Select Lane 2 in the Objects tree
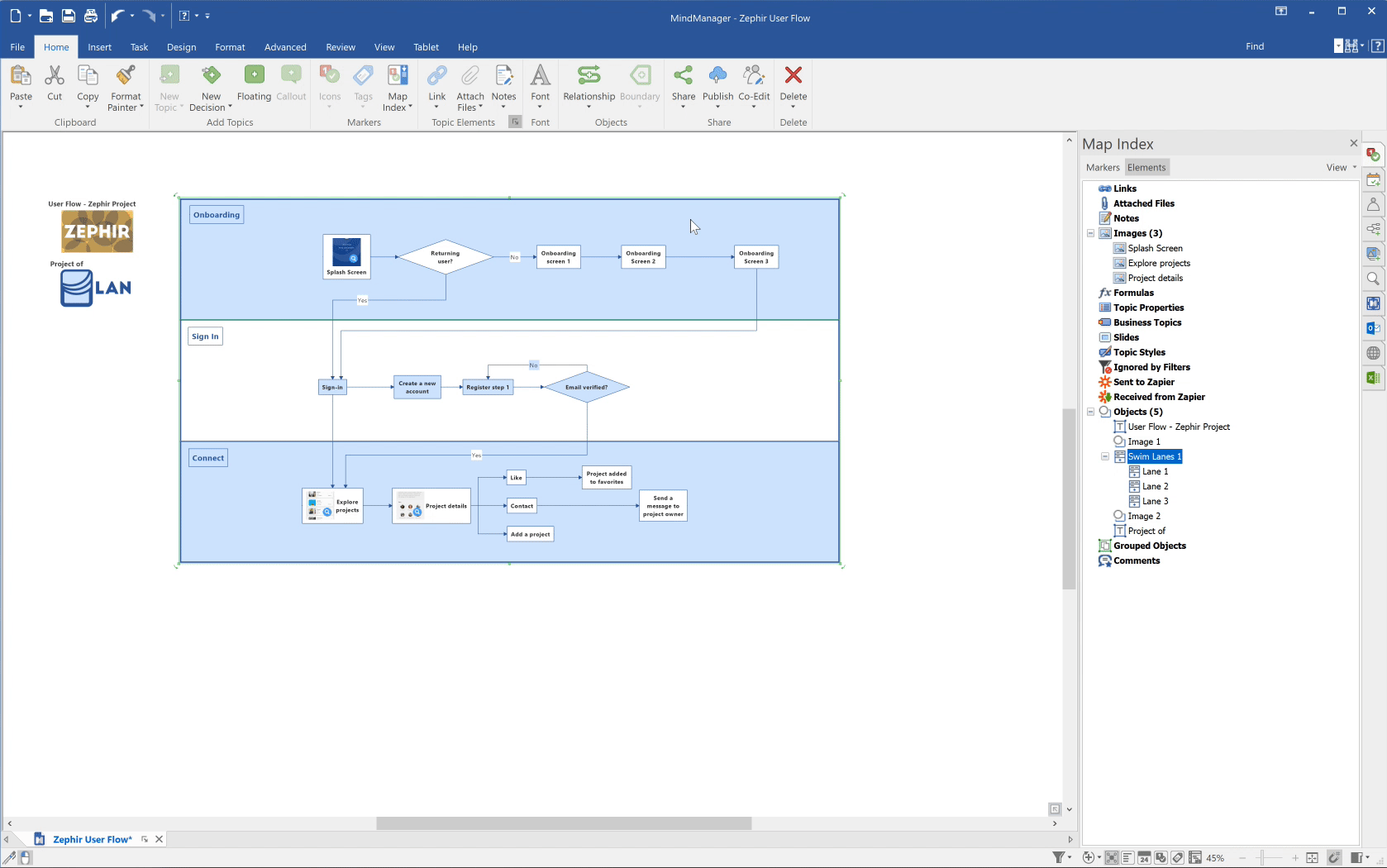Screen dimensions: 1387x868 [x=1155, y=486]
